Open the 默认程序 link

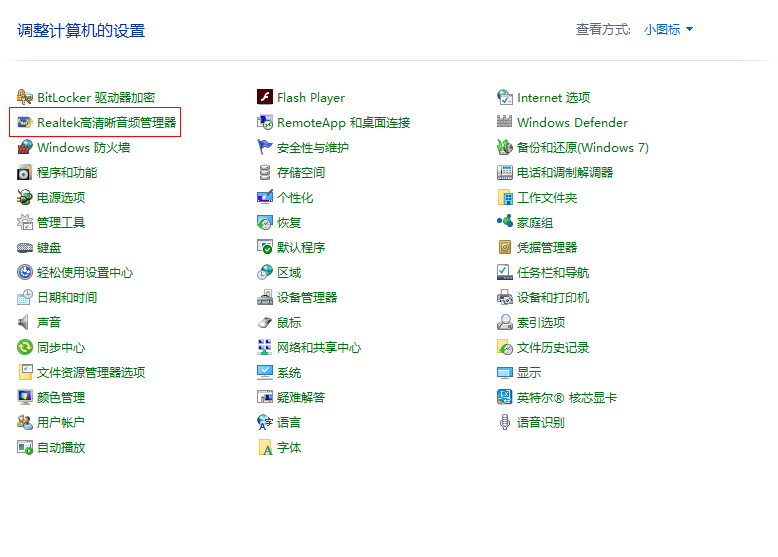tap(301, 247)
